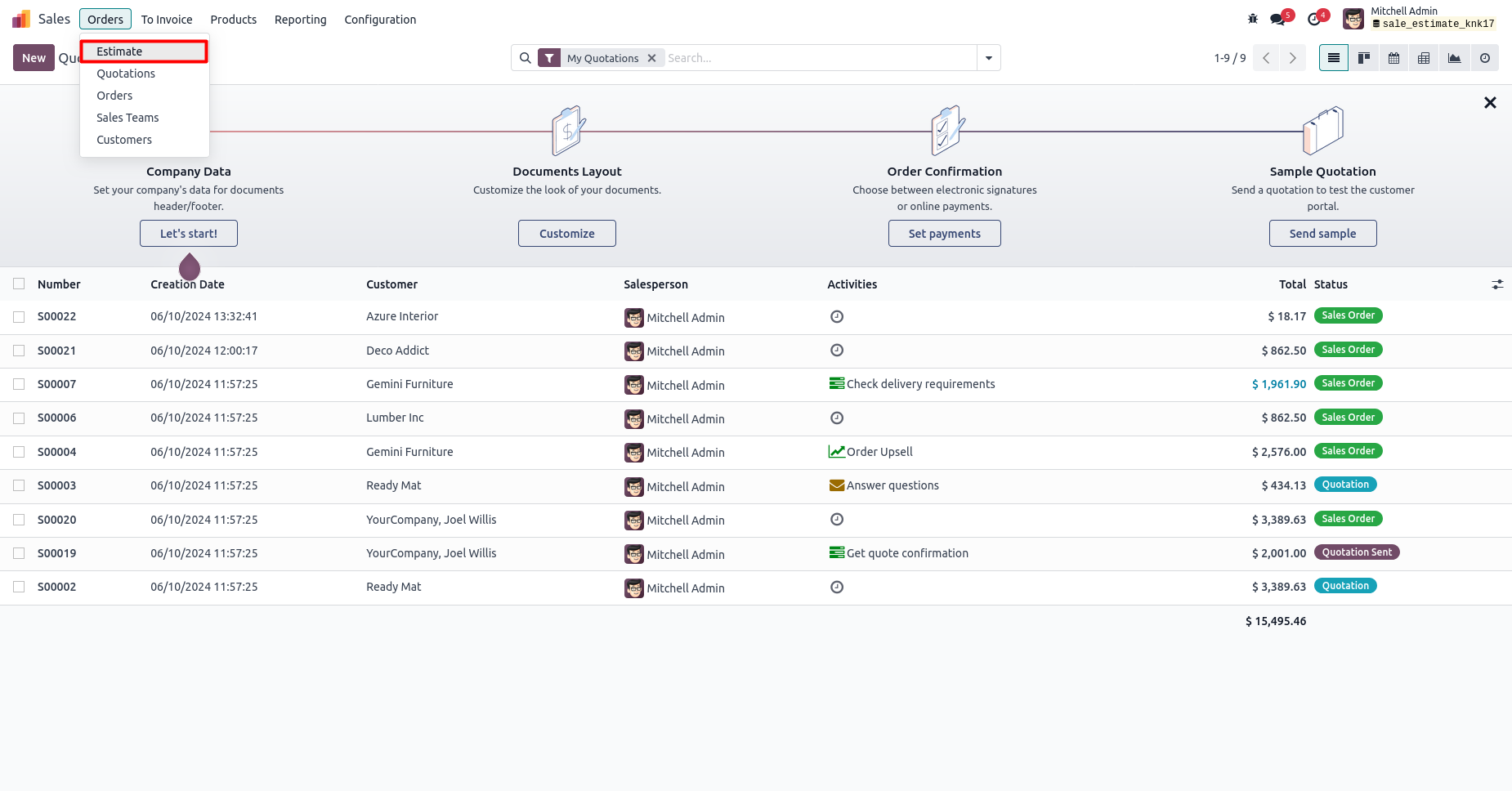Click the activity clock for S00022
The image size is (1512, 791).
pyautogui.click(x=837, y=316)
